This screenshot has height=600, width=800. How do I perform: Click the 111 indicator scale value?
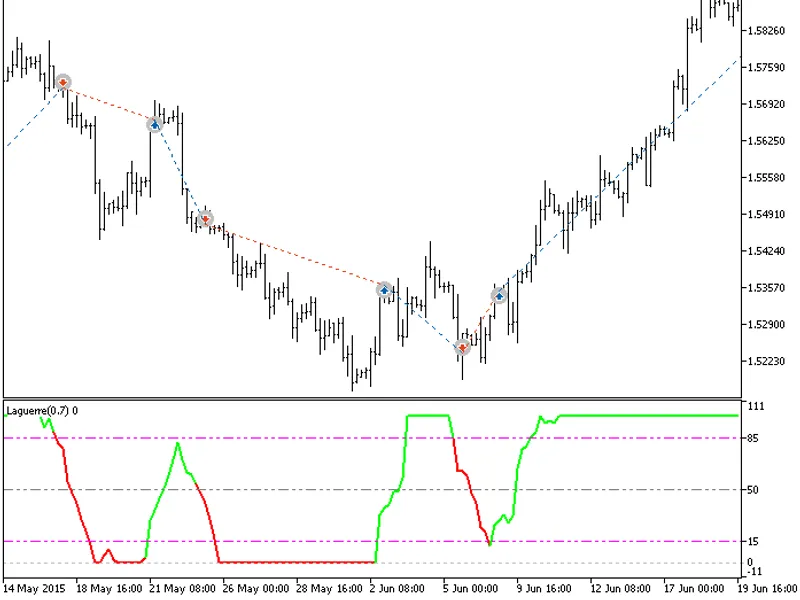[756, 406]
